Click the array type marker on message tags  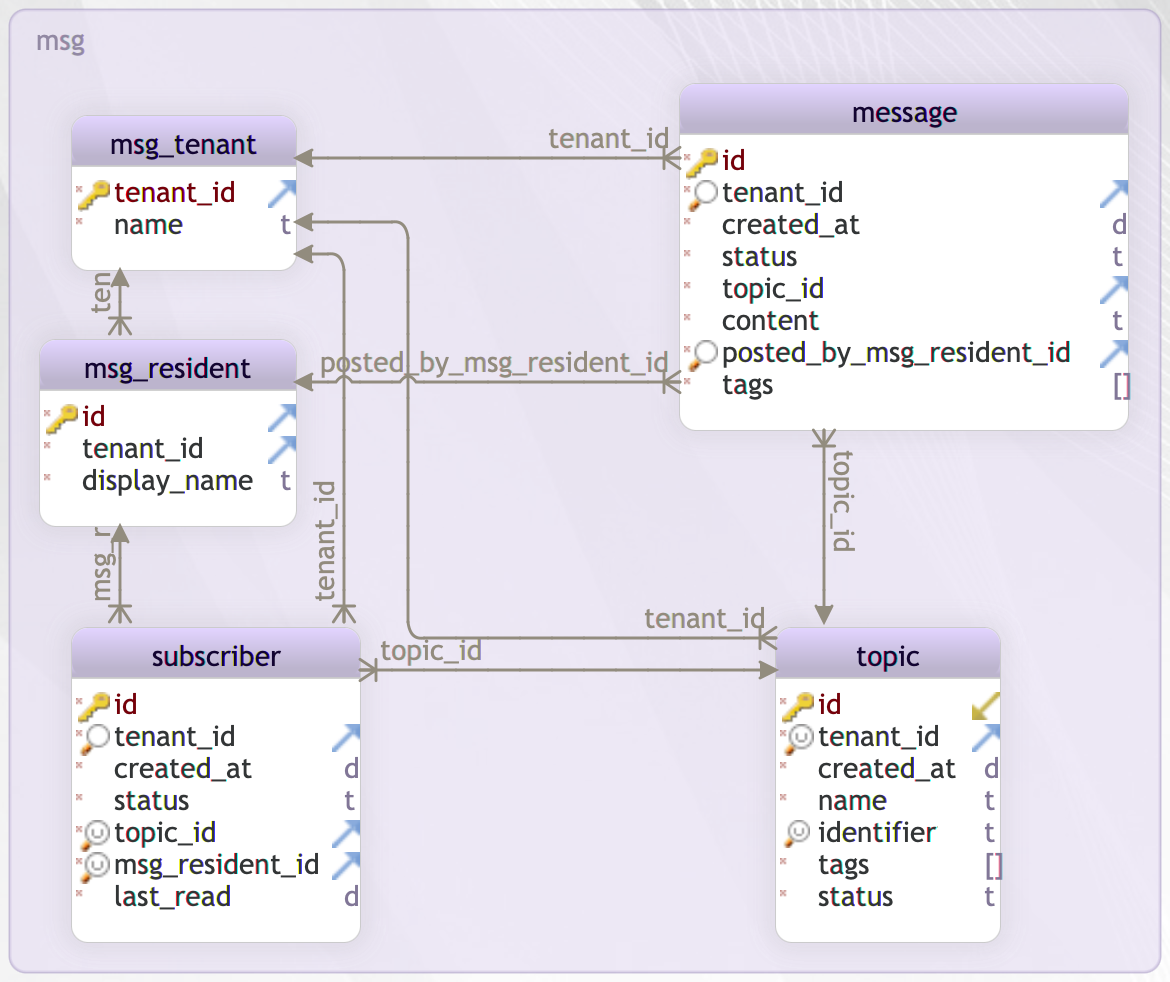1121,386
